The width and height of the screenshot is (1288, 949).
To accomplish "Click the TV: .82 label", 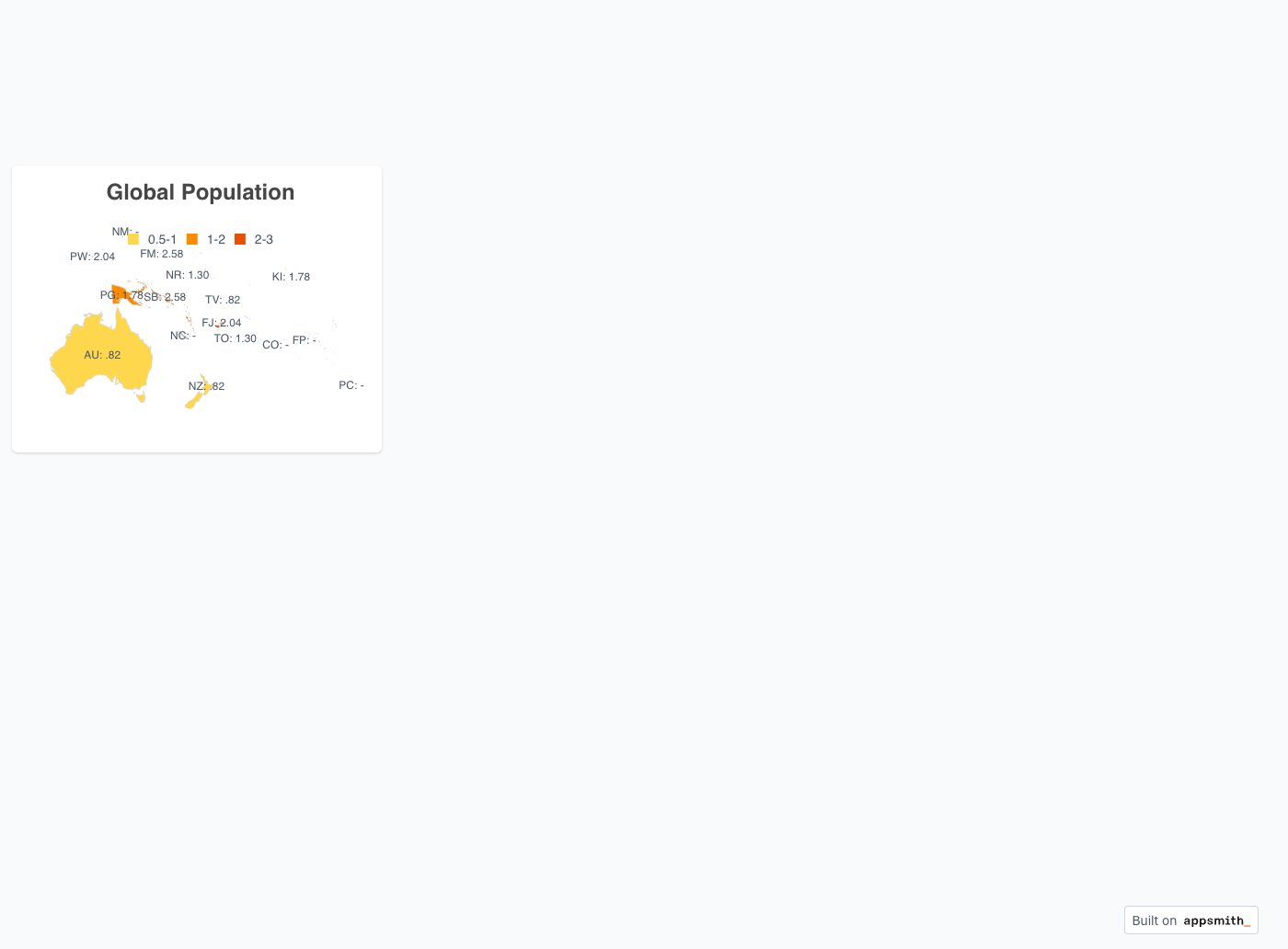I will tap(223, 300).
